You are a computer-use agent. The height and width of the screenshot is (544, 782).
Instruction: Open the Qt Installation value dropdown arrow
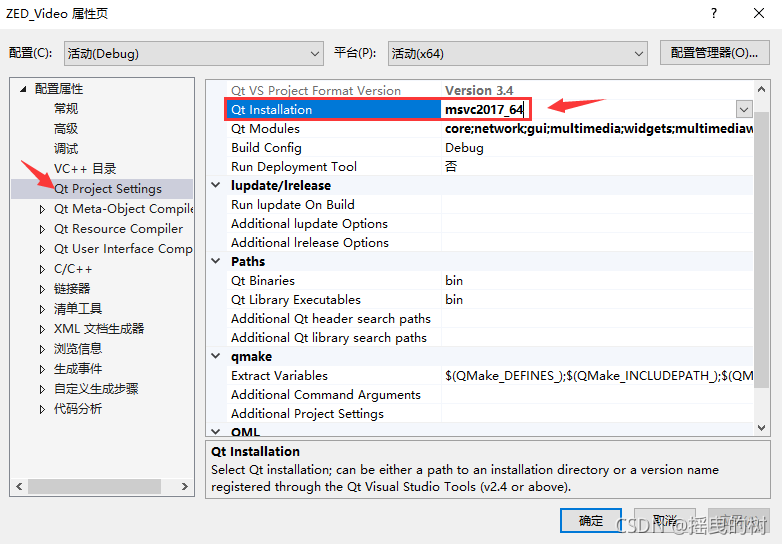coord(744,109)
